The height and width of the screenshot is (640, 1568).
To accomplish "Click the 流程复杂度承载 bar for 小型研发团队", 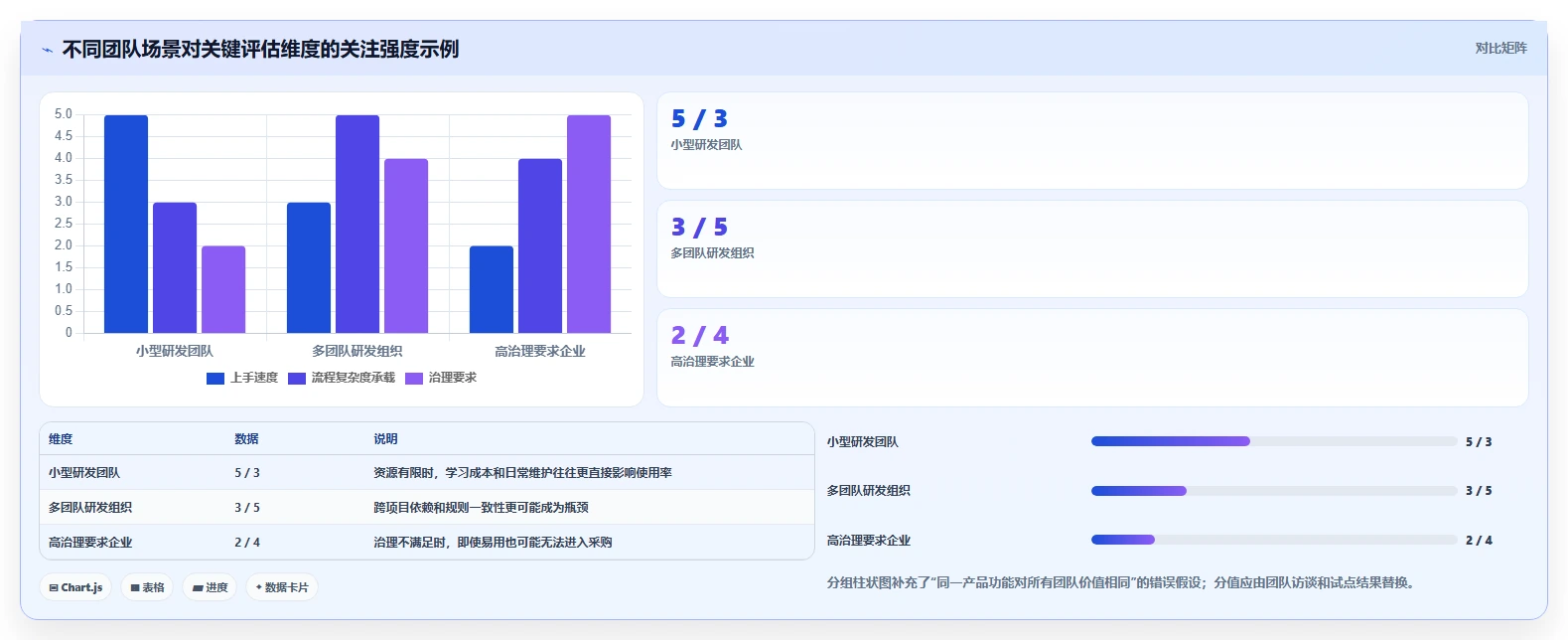I will point(175,267).
